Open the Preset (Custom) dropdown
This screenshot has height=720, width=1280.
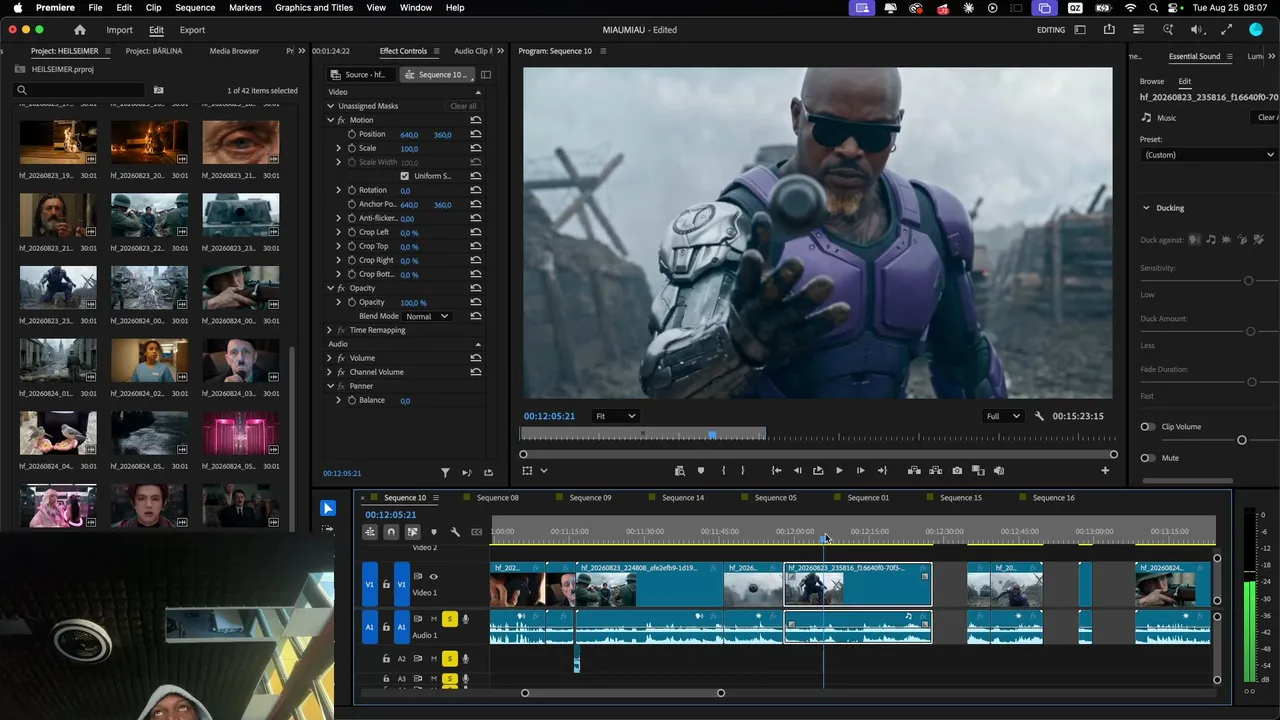tap(1209, 155)
